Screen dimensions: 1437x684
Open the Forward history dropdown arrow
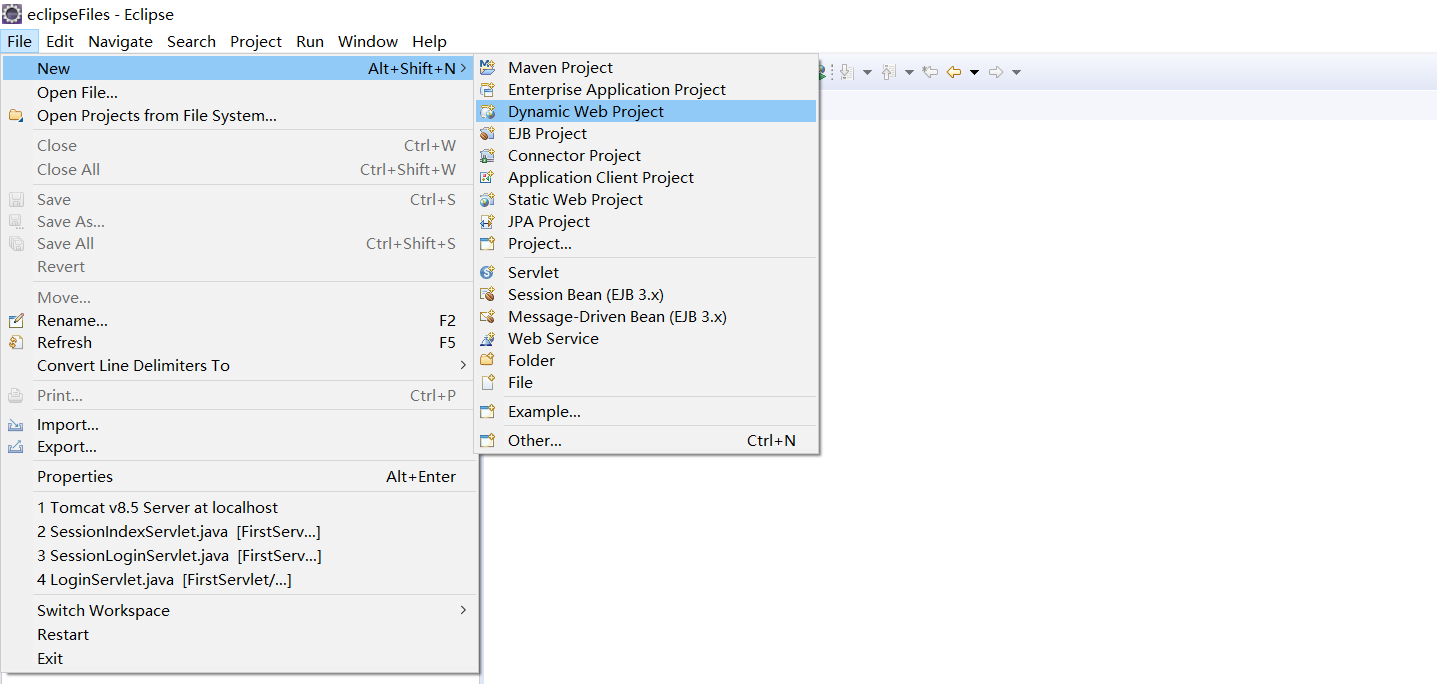1017,71
